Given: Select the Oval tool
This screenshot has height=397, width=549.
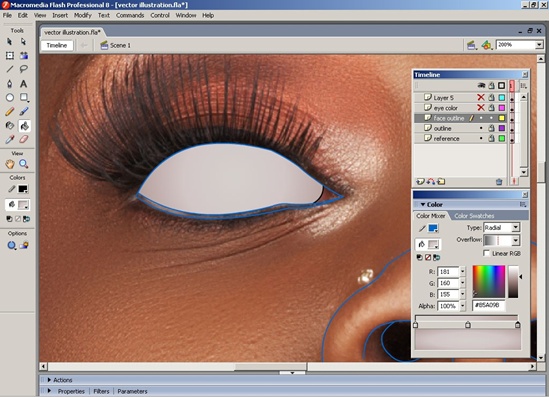Looking at the screenshot, I should 10,98.
